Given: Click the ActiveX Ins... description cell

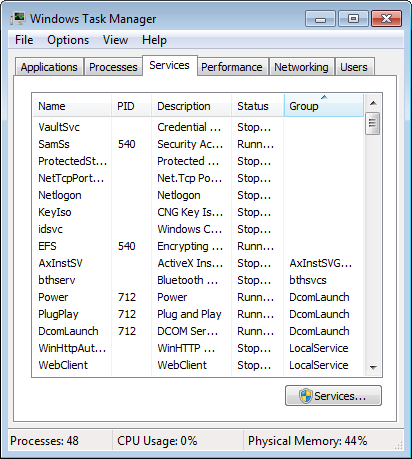Looking at the screenshot, I should 190,263.
